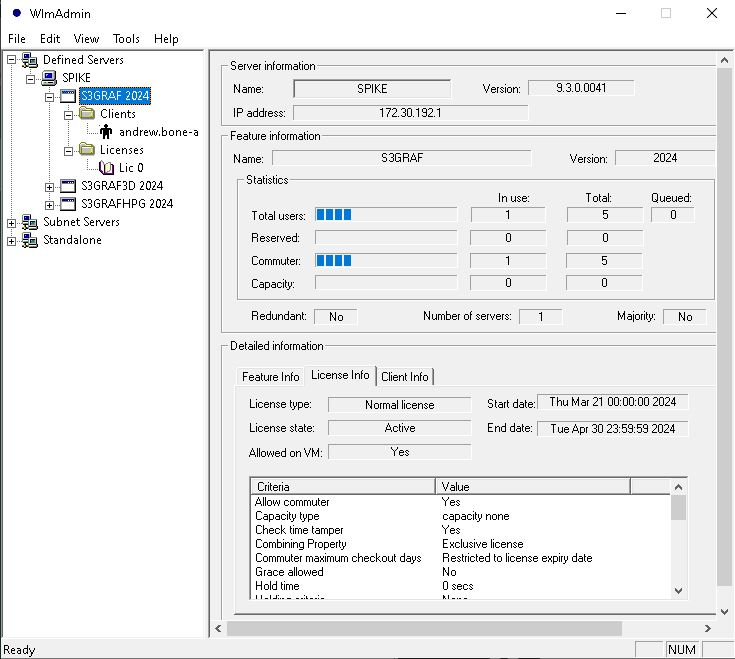Collapse the SPIKE server node

point(30,79)
